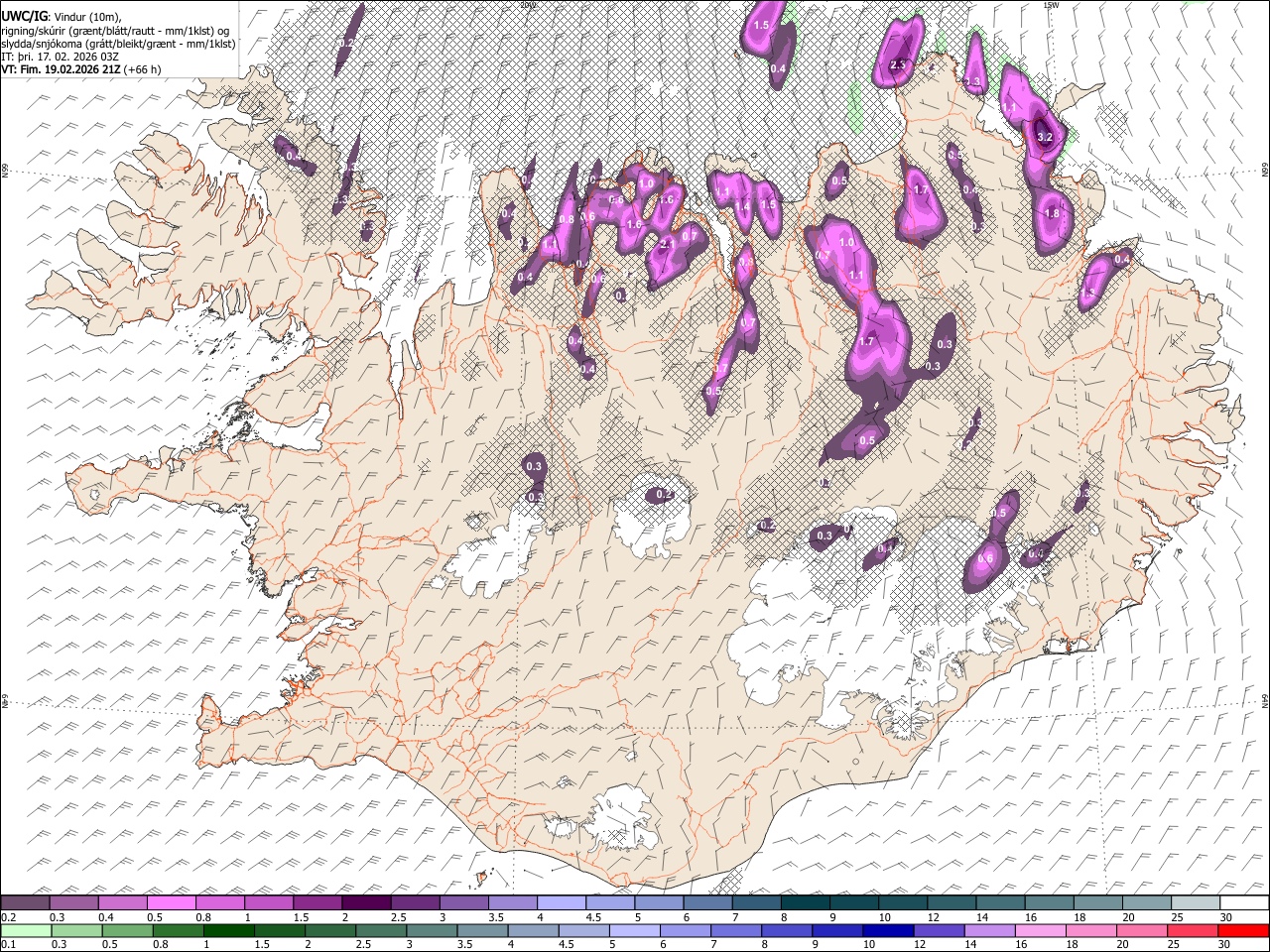Click the white snow swatch labeled 30

click(x=1244, y=903)
